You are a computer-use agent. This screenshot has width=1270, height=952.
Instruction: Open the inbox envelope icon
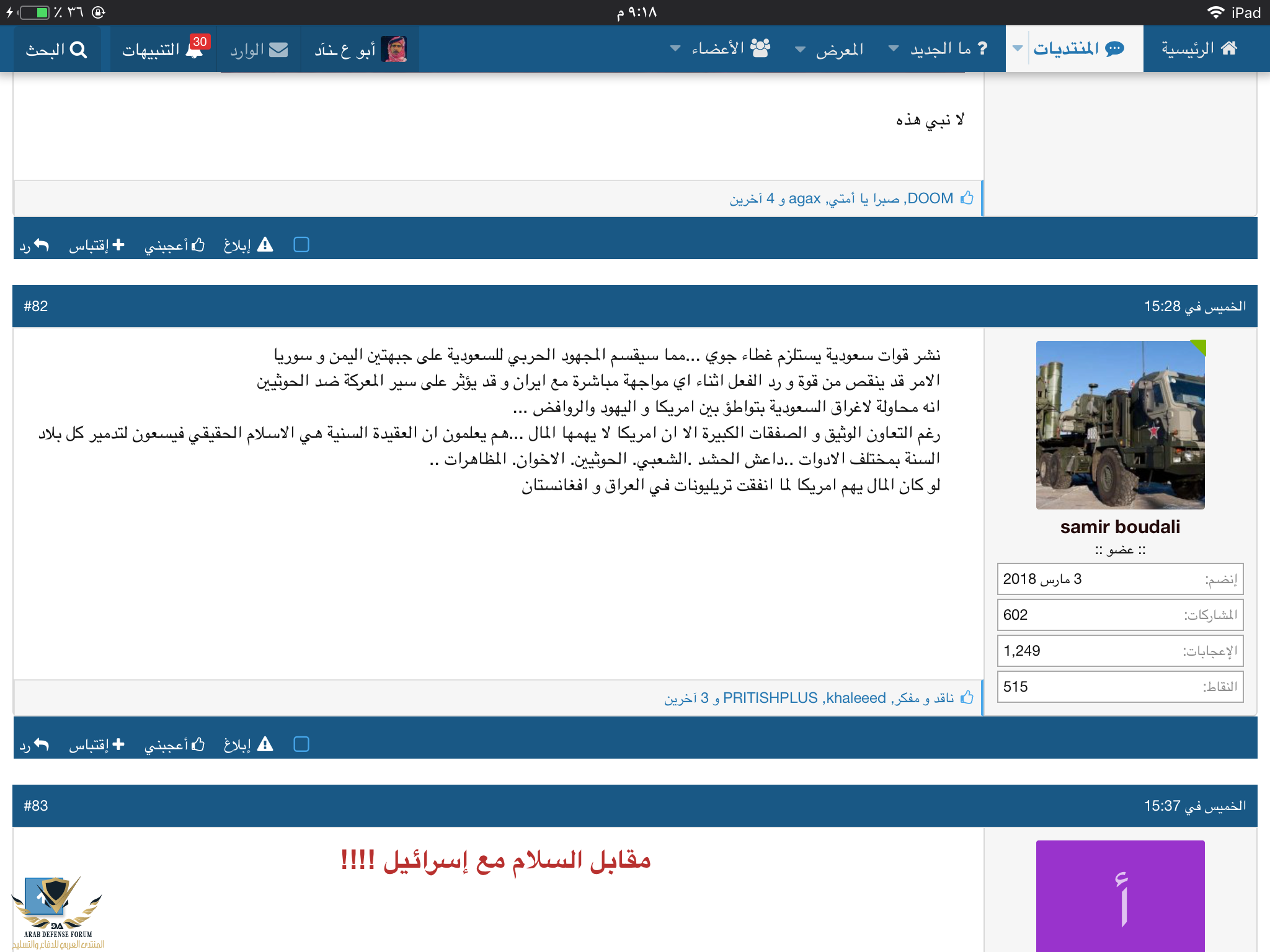278,50
